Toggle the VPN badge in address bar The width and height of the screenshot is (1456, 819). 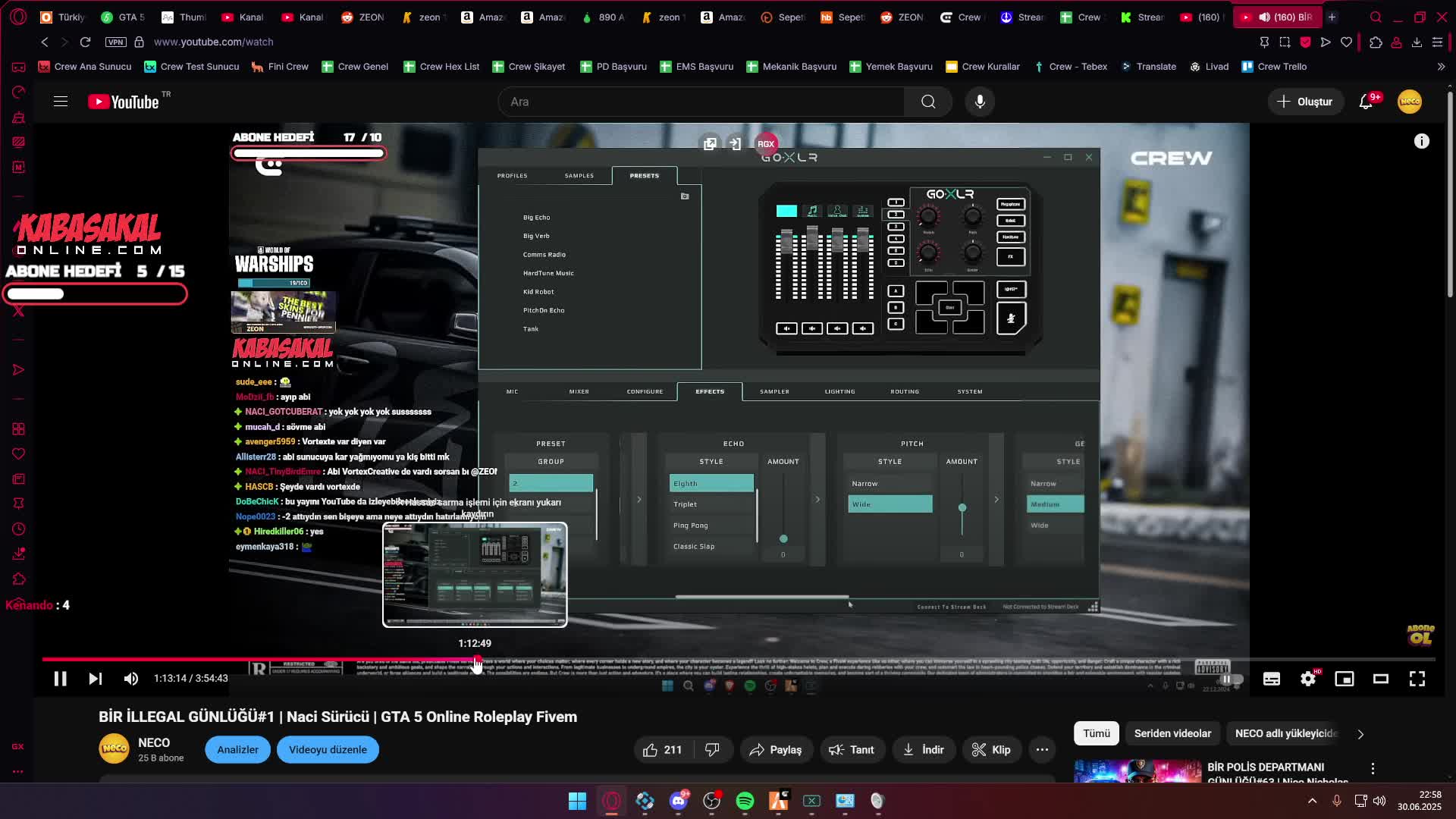116,42
